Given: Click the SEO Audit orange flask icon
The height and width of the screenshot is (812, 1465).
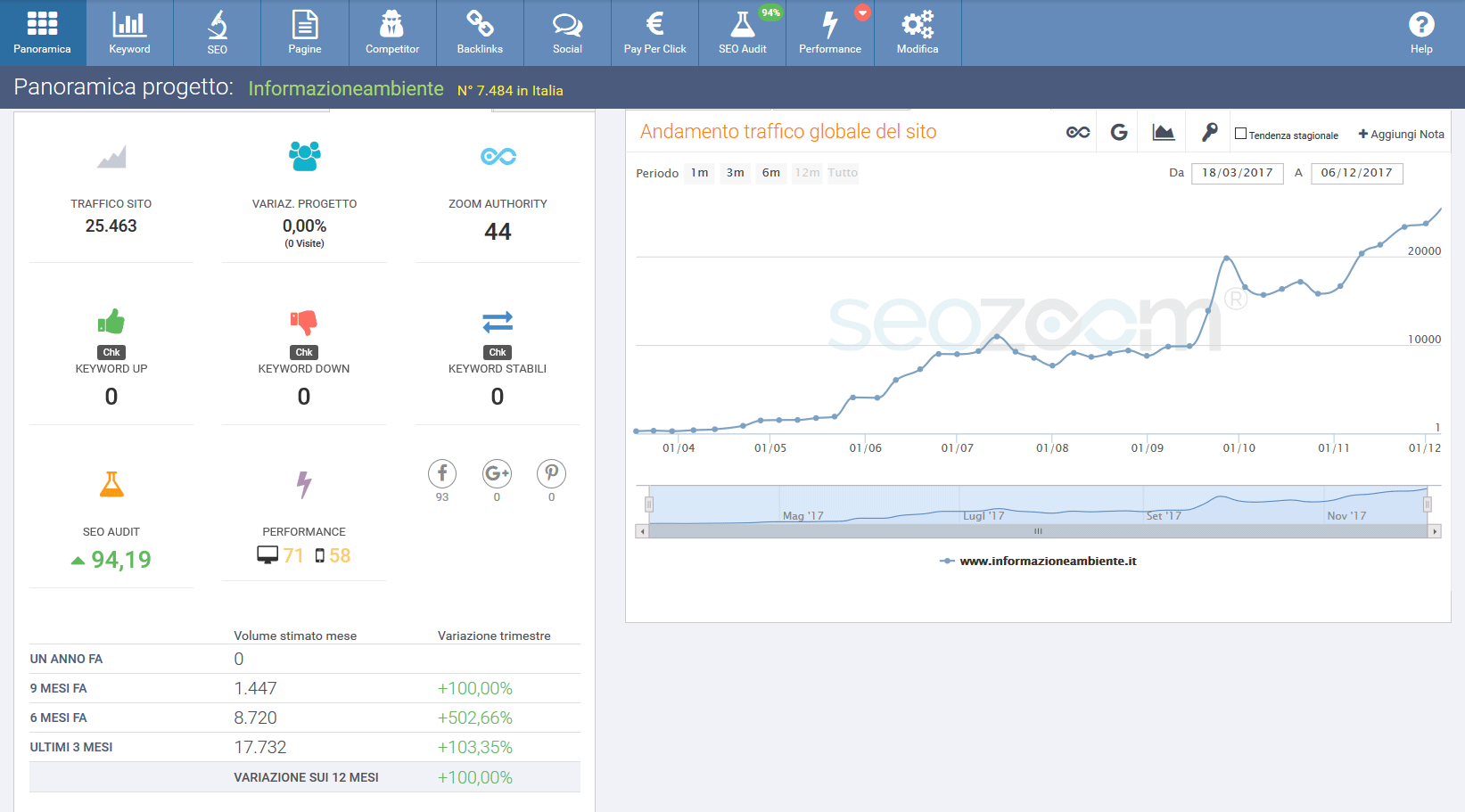Looking at the screenshot, I should (111, 484).
